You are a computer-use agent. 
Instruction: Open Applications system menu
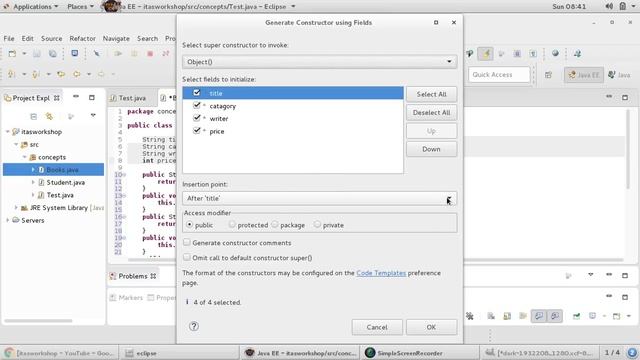[35, 7]
